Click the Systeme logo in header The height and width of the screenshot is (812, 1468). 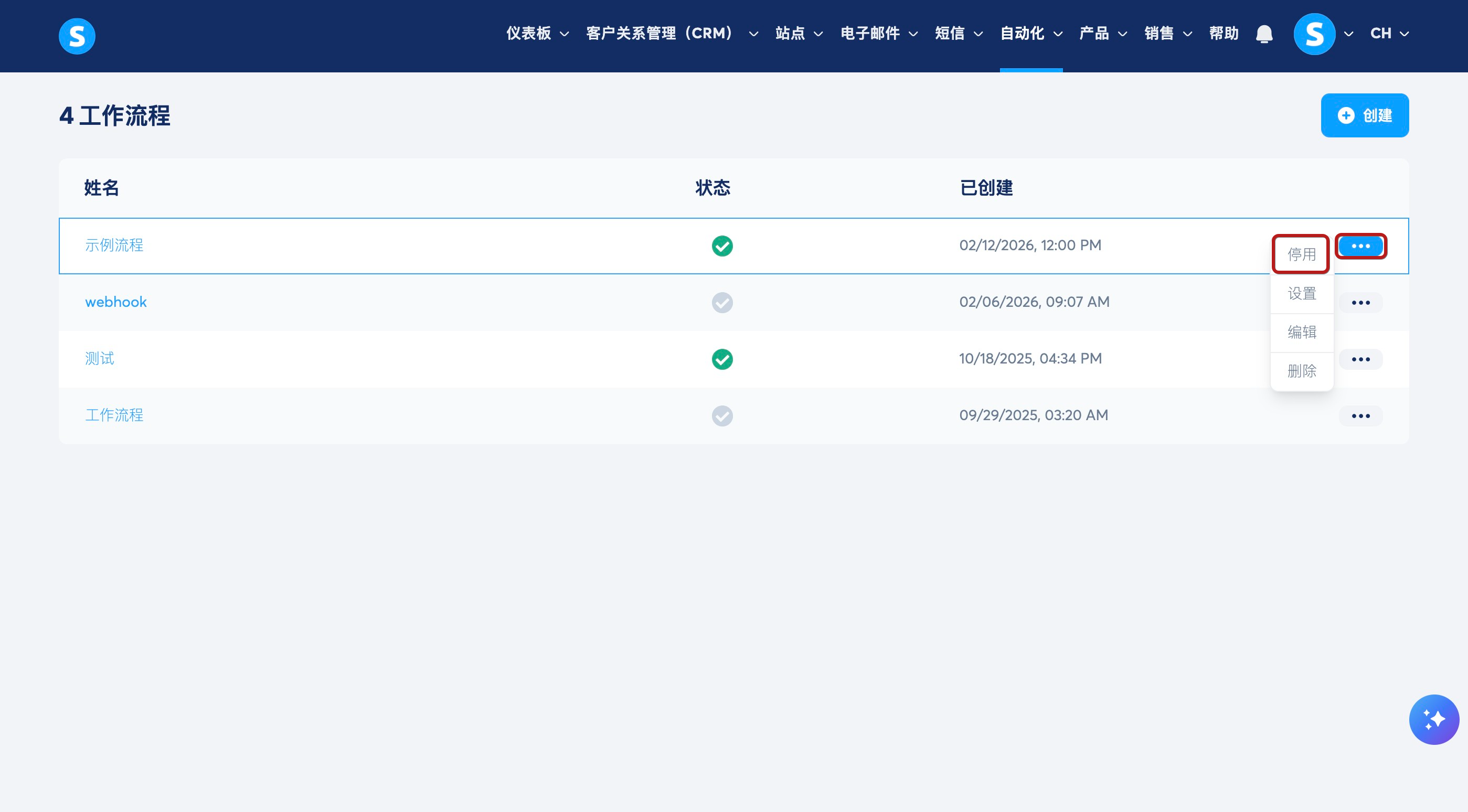[x=77, y=36]
